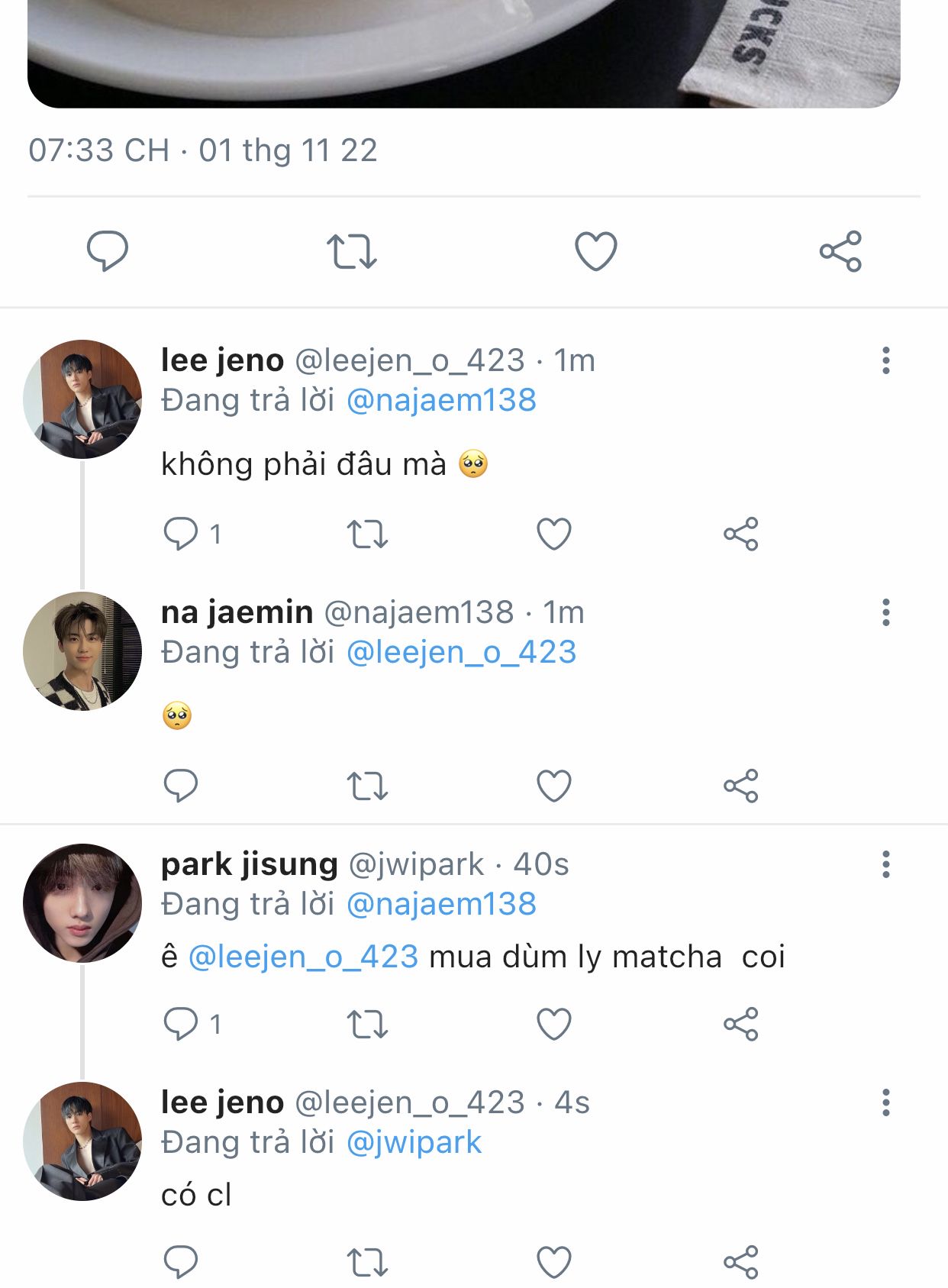Open park jisung's profile via display name
This screenshot has width=948, height=1288.
click(x=249, y=864)
